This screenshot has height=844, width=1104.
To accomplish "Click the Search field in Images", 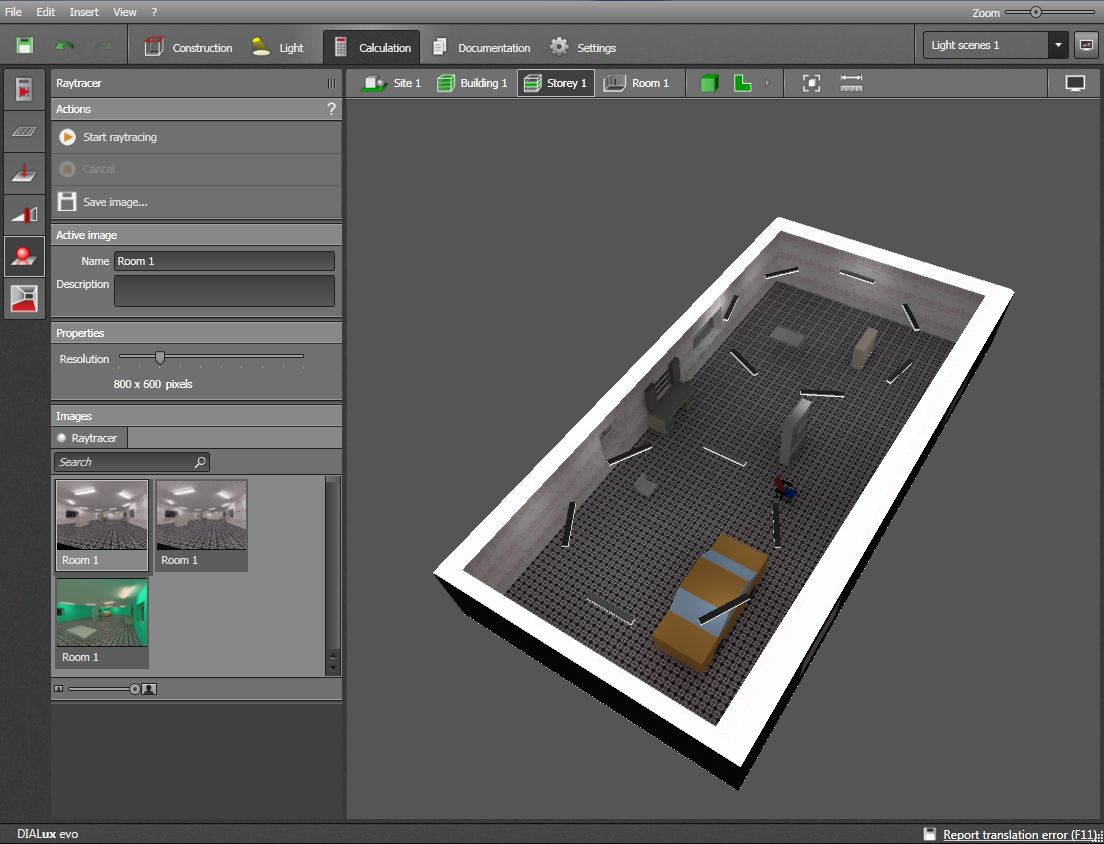I will coord(132,462).
